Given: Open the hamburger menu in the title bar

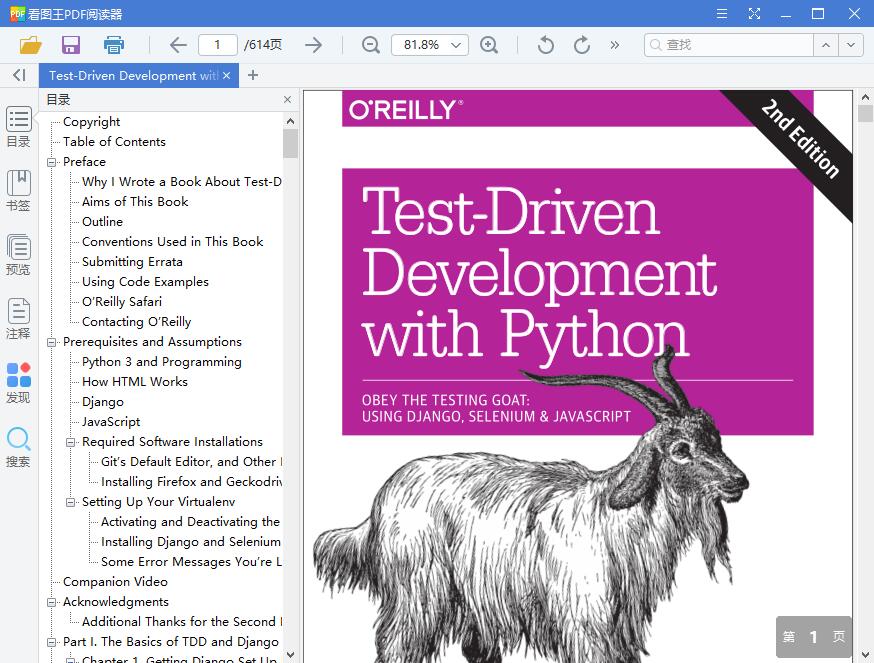Looking at the screenshot, I should click(720, 13).
